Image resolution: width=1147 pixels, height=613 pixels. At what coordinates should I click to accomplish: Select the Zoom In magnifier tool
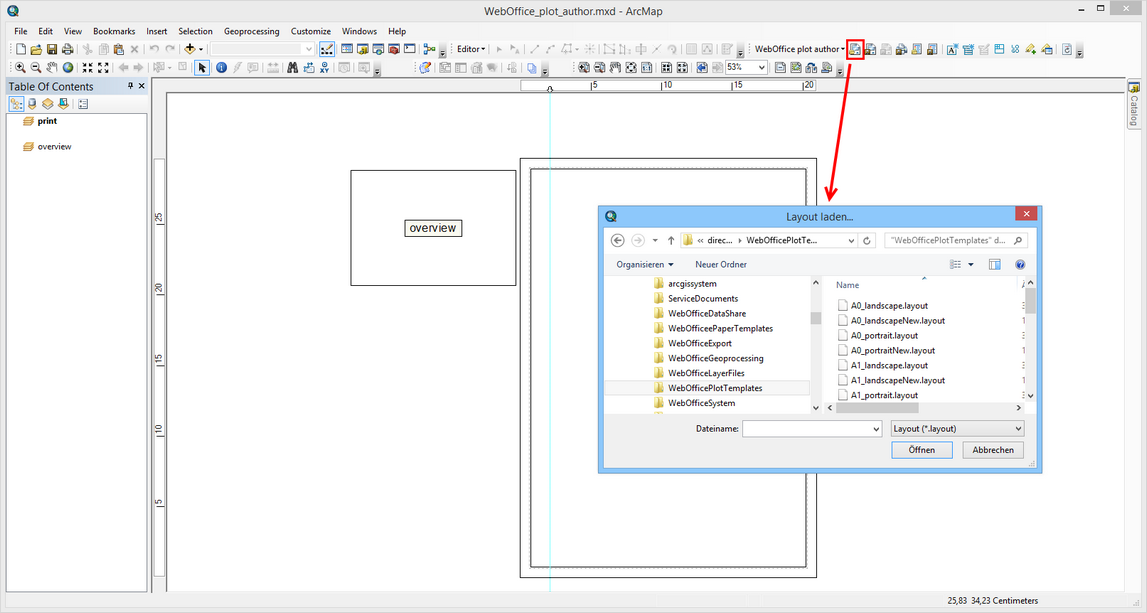[20, 68]
